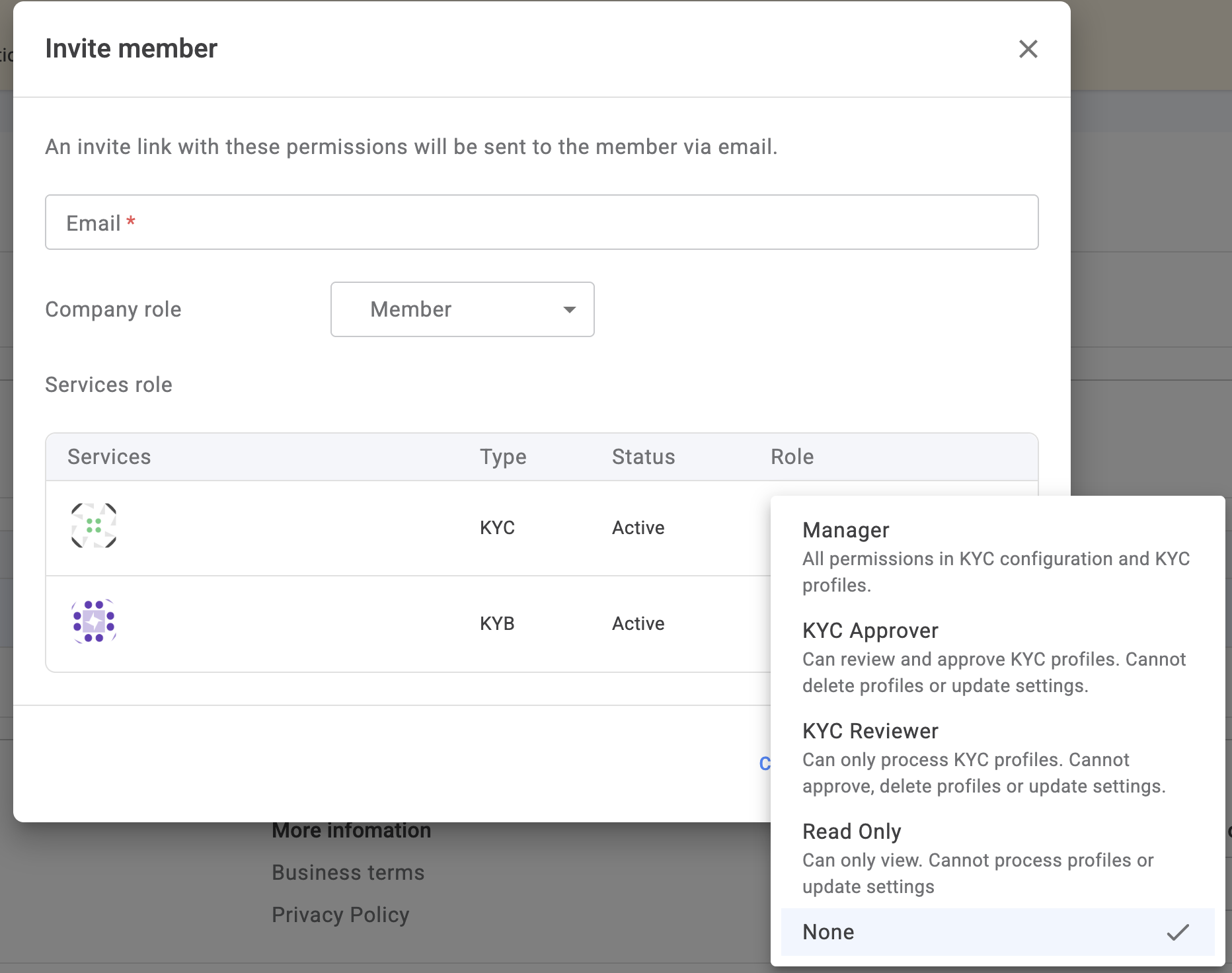The height and width of the screenshot is (973, 1232).
Task: Click the Role column header
Action: [792, 457]
